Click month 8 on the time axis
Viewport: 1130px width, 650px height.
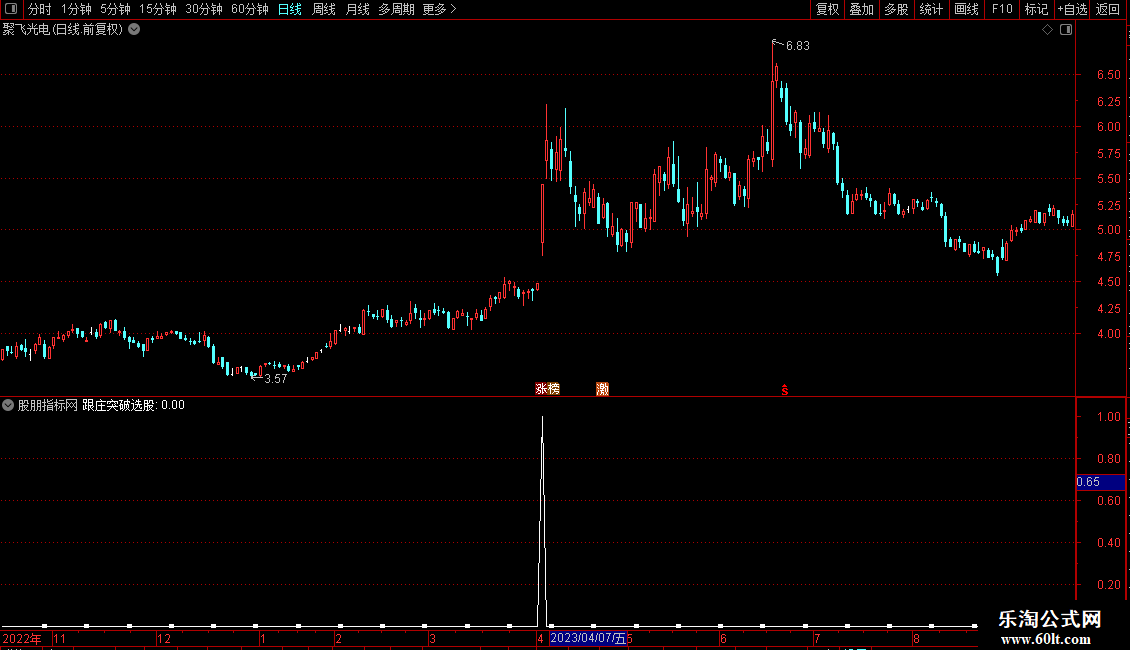click(916, 638)
